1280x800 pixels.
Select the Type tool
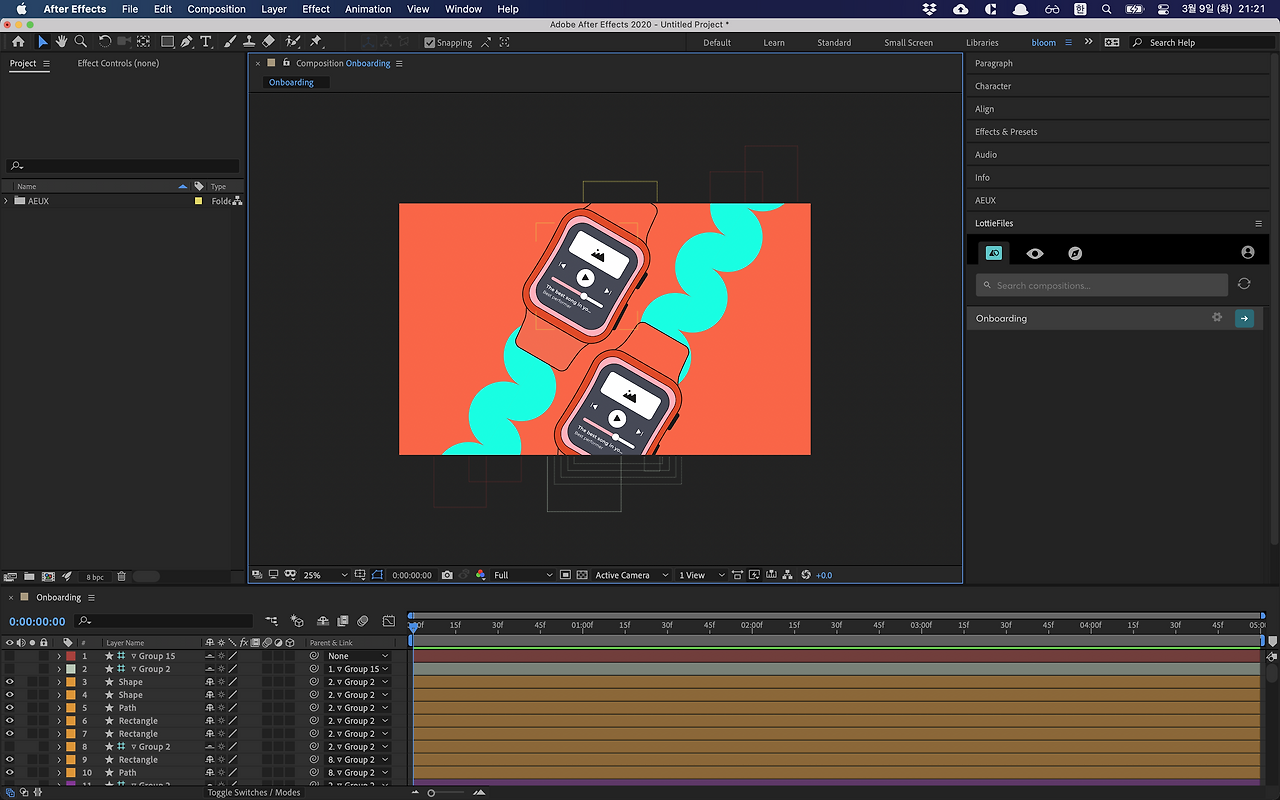206,42
